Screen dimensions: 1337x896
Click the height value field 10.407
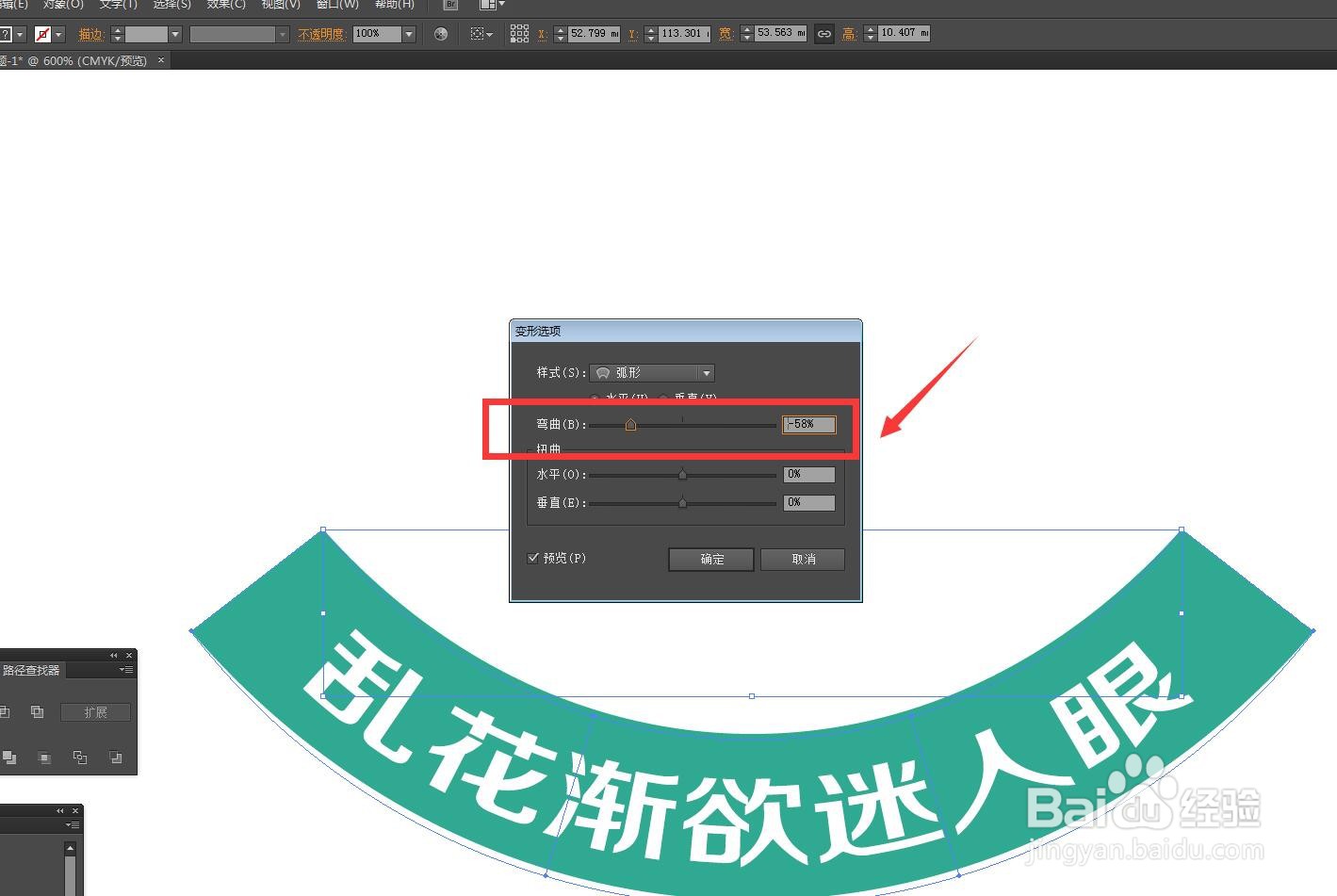click(x=904, y=34)
